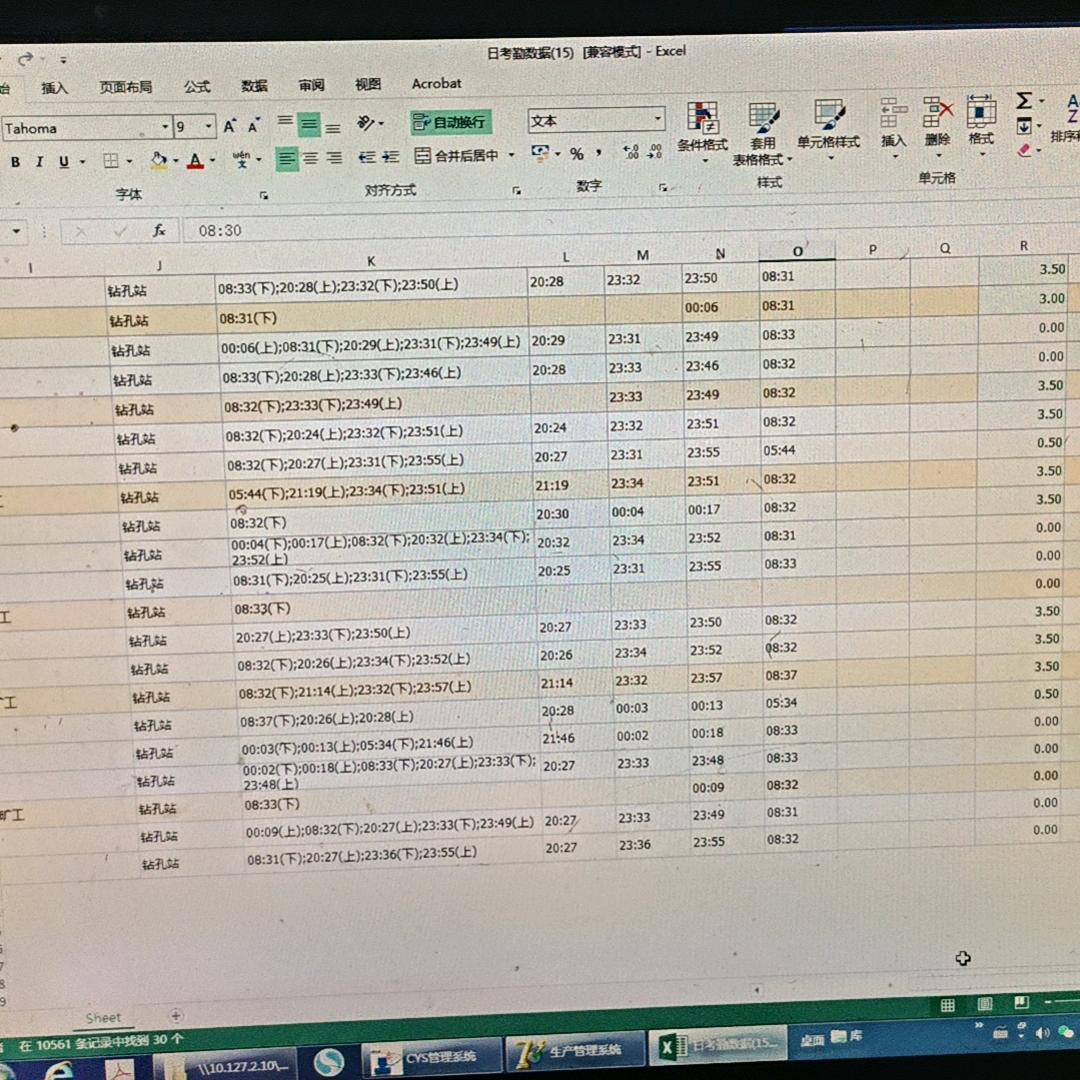Viewport: 1080px width, 1080px height.
Task: Click the increase font size icon
Action: (230, 126)
